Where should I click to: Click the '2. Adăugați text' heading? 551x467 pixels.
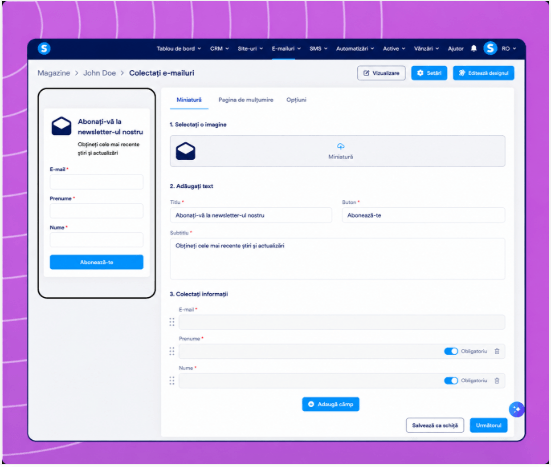coord(192,186)
